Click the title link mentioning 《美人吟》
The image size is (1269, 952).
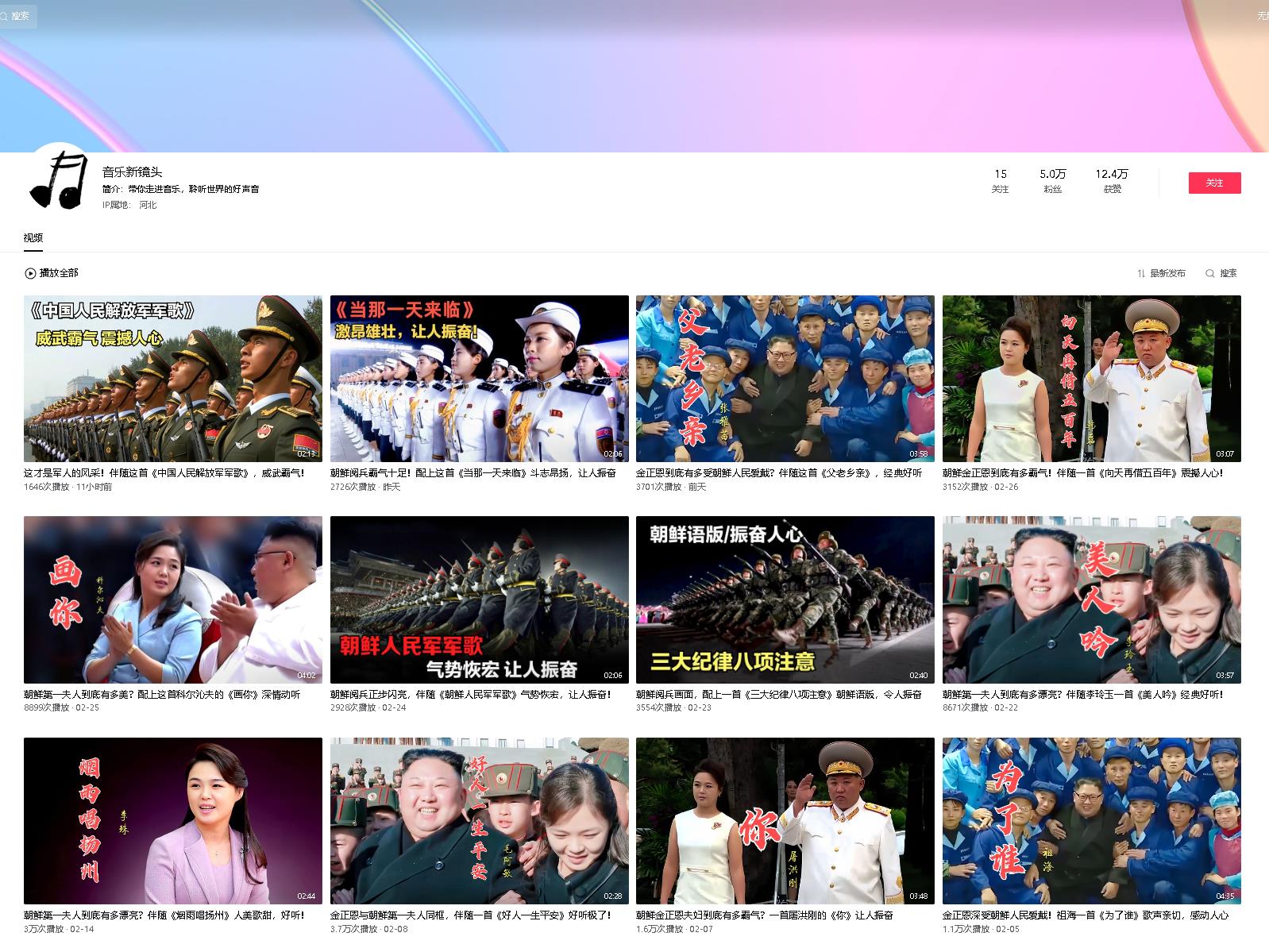1082,694
